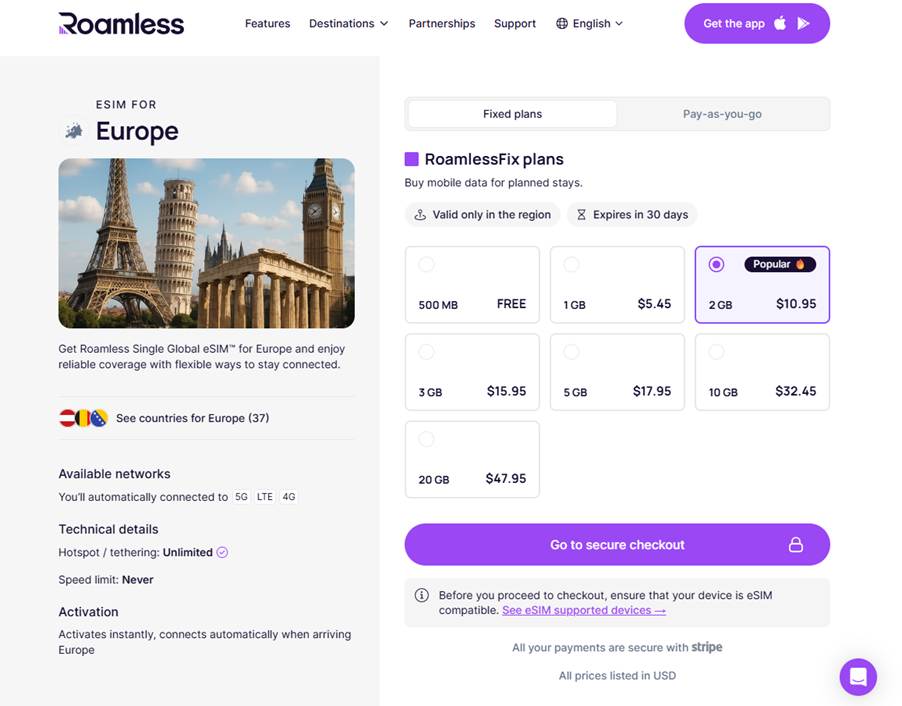Click the Unlimited hotspot verified checkmark
Image resolution: width=902 pixels, height=706 pixels.
coord(222,552)
